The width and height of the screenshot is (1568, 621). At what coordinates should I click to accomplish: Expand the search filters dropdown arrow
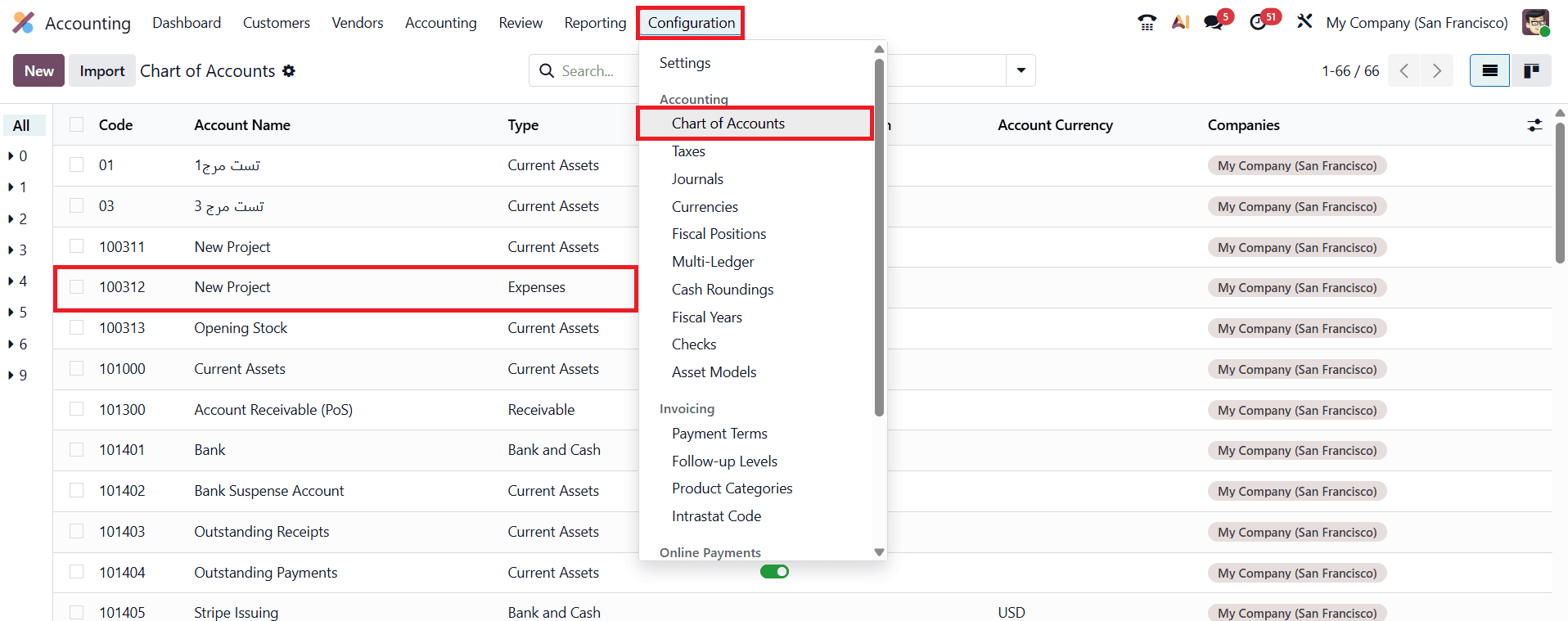tap(1020, 70)
